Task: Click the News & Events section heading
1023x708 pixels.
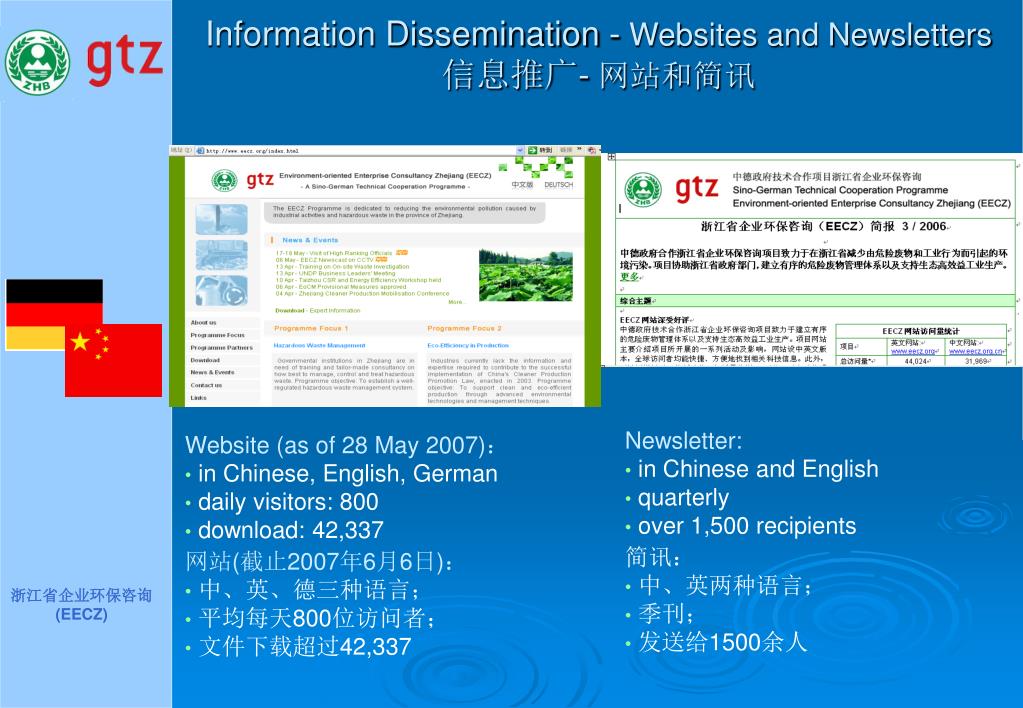Action: [311, 240]
